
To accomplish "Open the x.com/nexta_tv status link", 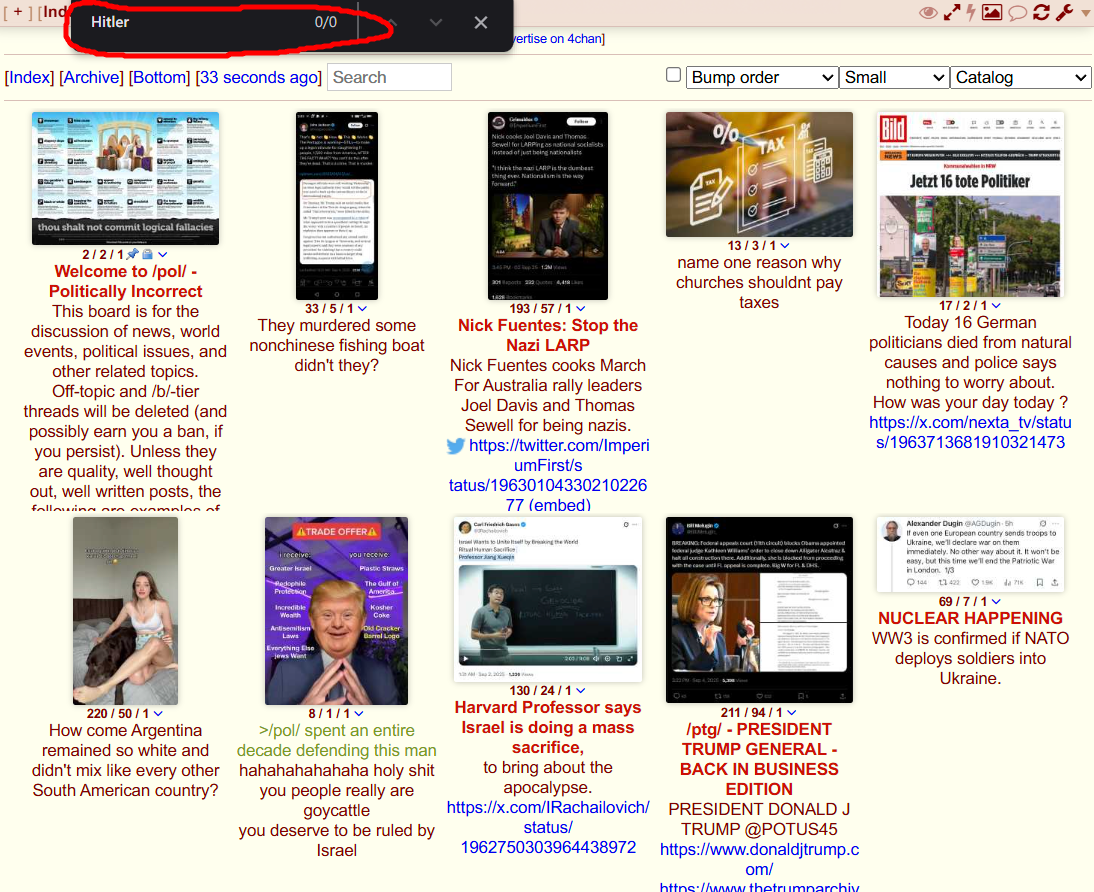I will point(970,432).
